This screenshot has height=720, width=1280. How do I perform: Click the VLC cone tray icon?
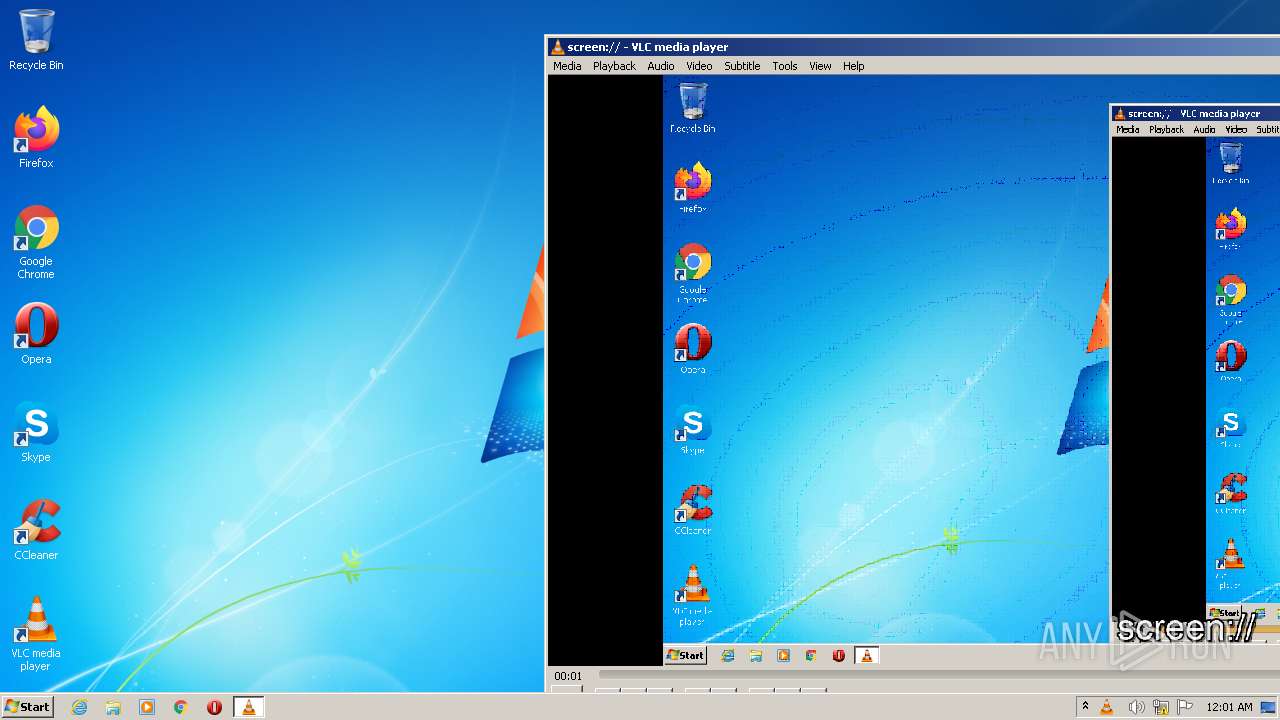tap(1107, 707)
